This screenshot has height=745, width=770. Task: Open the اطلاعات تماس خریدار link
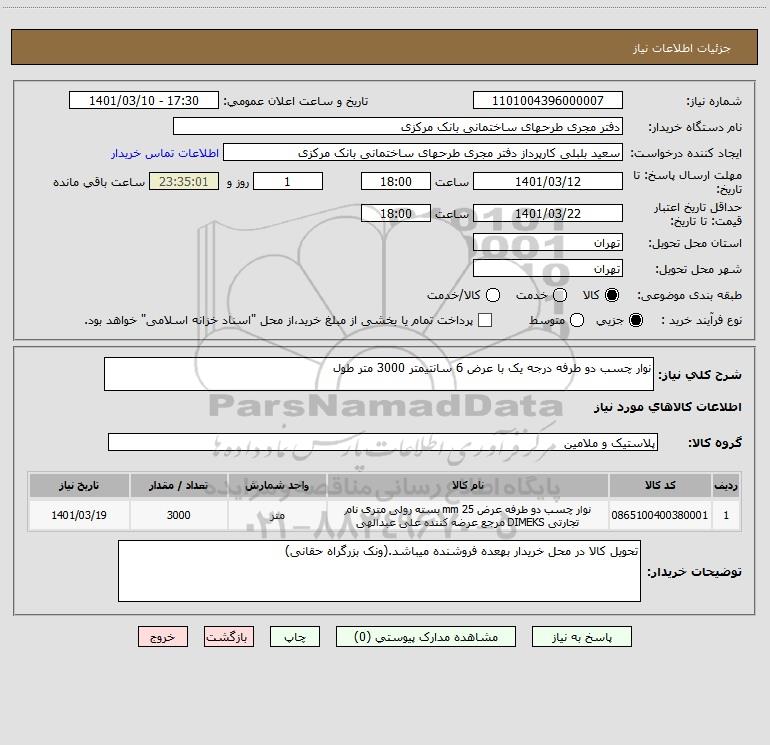(165, 153)
